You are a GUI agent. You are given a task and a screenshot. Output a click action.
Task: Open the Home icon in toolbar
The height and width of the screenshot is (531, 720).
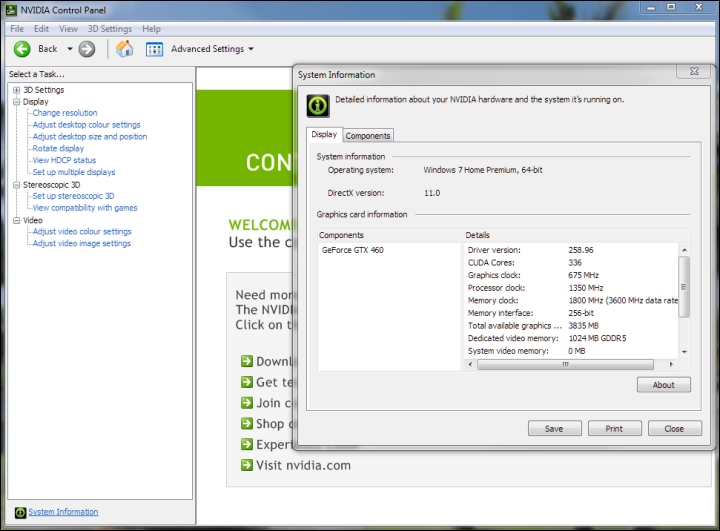coord(124,49)
